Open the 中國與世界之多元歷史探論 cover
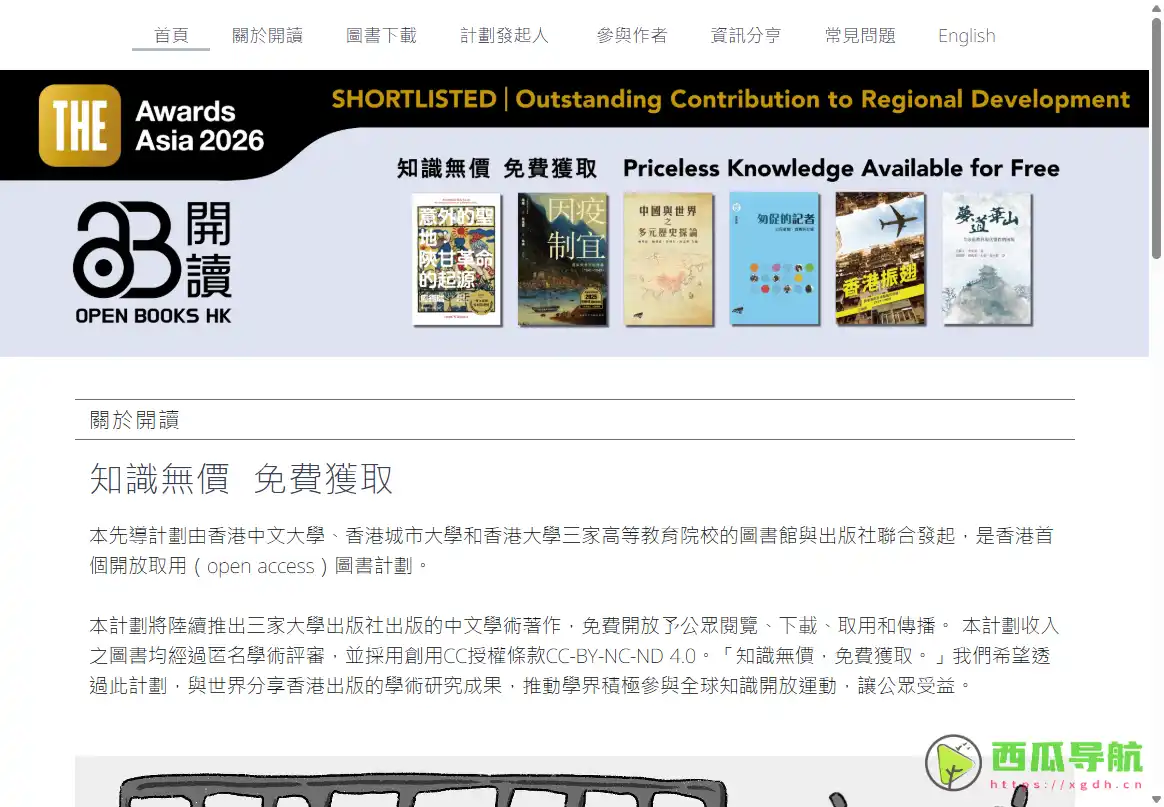This screenshot has height=807, width=1164. [x=668, y=258]
